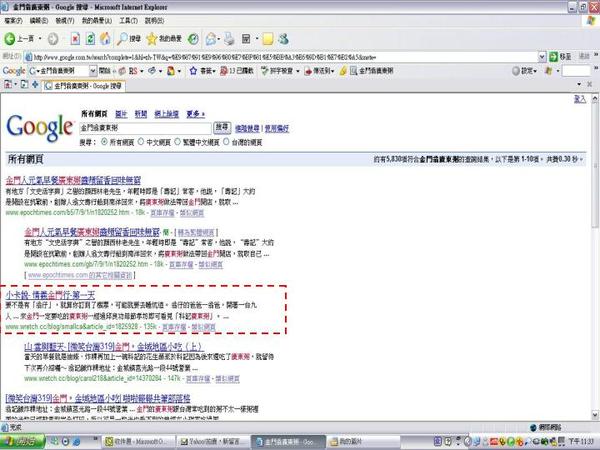Click the Google 搜尋 search button

point(222,127)
